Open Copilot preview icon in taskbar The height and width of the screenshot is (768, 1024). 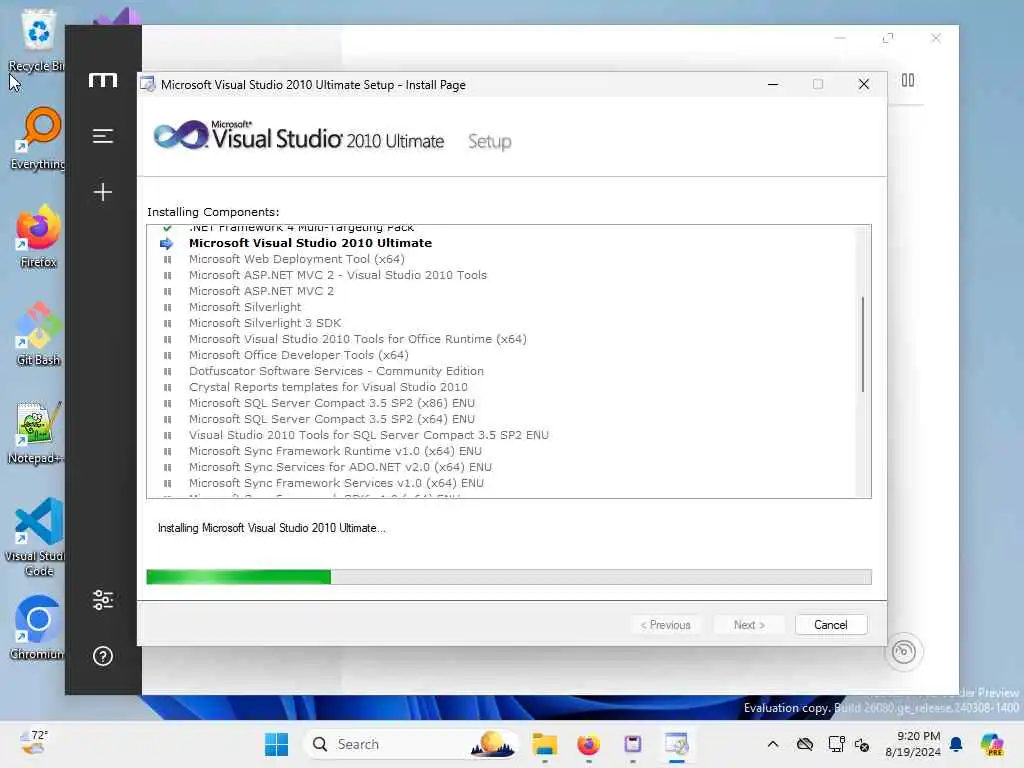click(992, 744)
